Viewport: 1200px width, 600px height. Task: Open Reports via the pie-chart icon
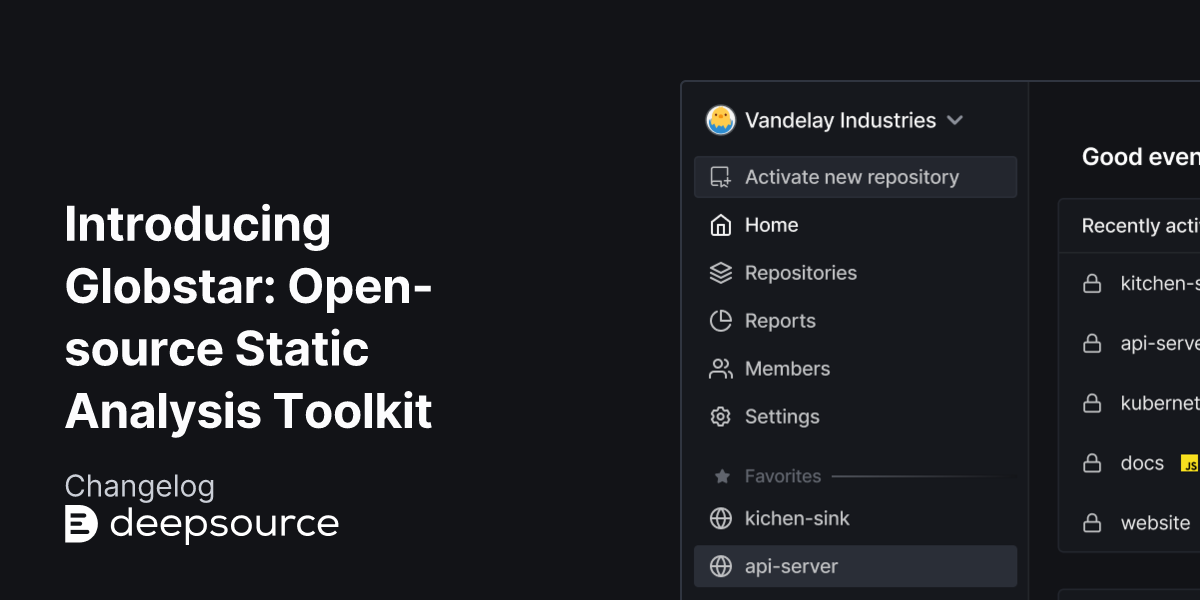coord(719,321)
